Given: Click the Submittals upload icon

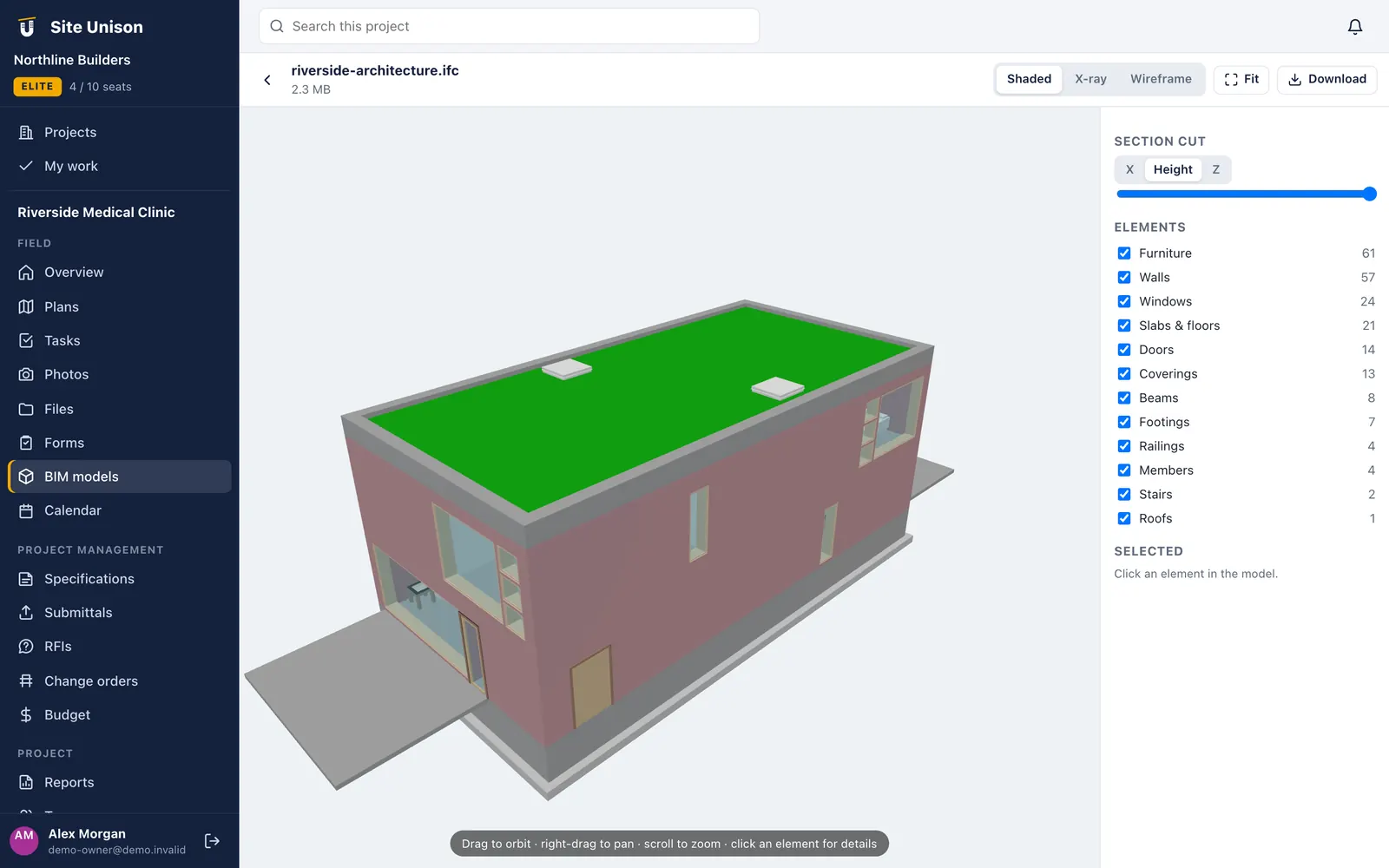Looking at the screenshot, I should 26,613.
